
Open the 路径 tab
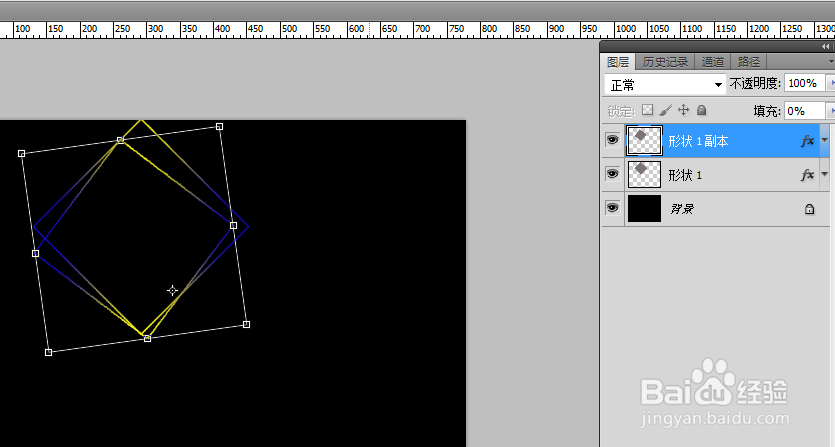click(x=749, y=62)
